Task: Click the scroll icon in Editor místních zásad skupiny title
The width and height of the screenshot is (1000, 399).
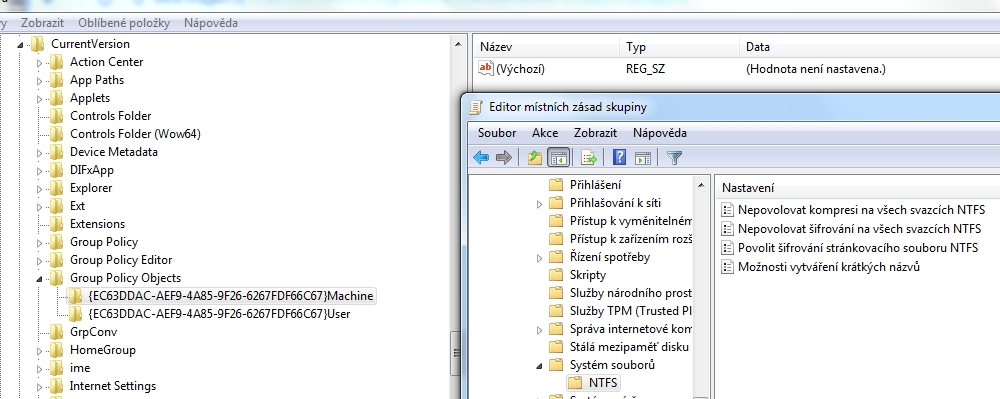Action: pyautogui.click(x=475, y=107)
